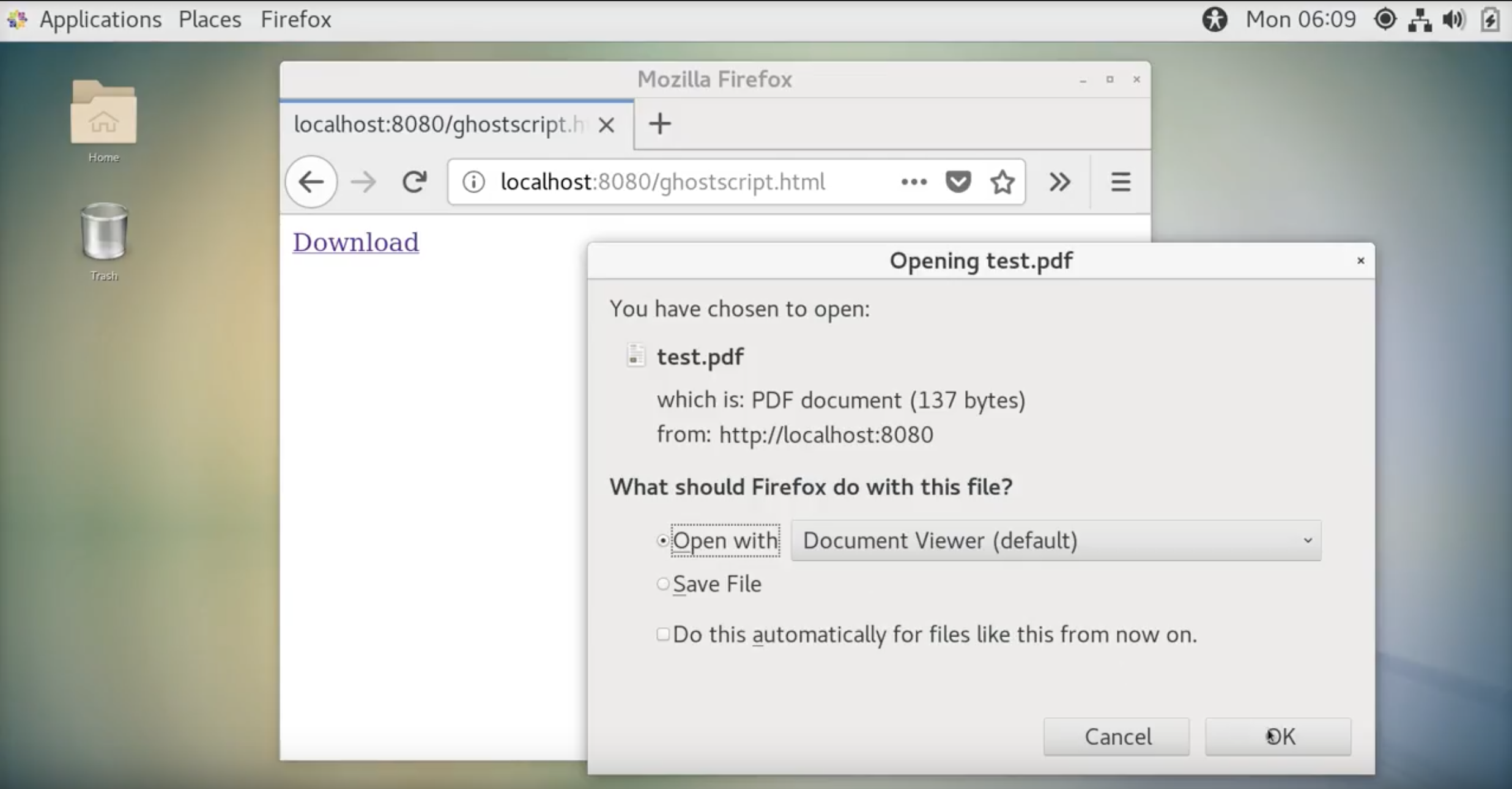This screenshot has height=789, width=1512.
Task: Click the battery power icon
Action: click(x=1490, y=20)
